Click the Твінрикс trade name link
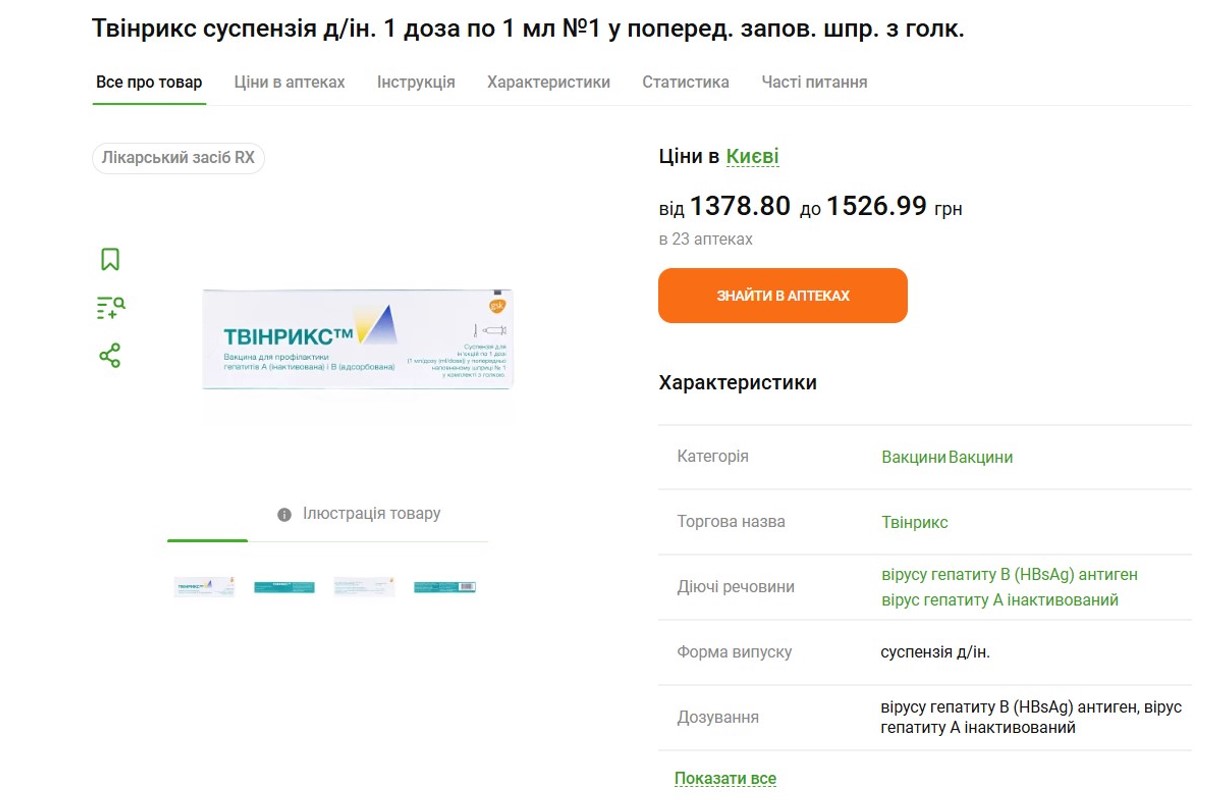 click(914, 522)
